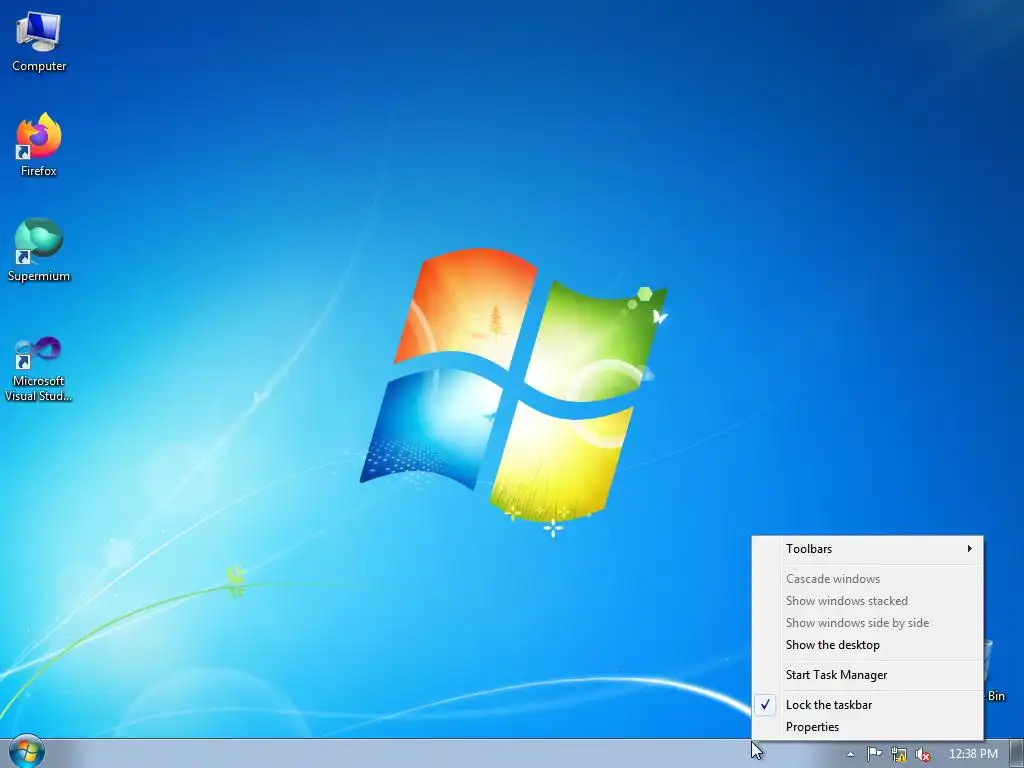Screen dimensions: 1024x768
Task: Click the Show desktop strip at the end of the taskbar
Action: click(1017, 754)
